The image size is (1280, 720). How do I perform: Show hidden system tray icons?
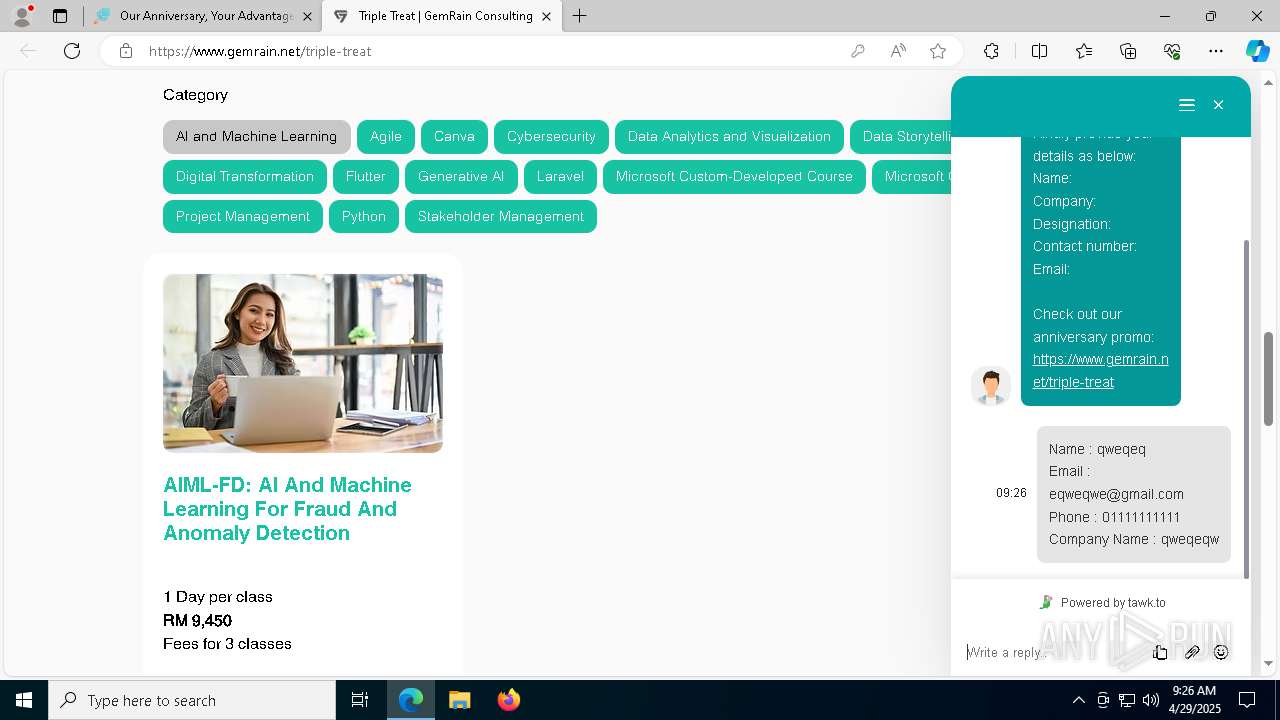(x=1078, y=700)
